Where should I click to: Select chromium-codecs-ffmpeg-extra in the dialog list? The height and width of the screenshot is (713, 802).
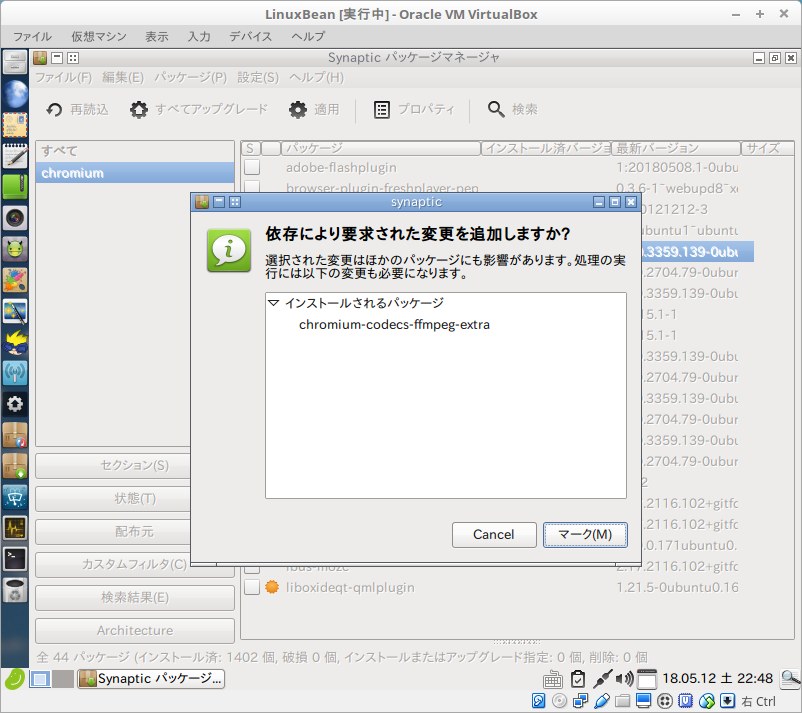tap(394, 325)
